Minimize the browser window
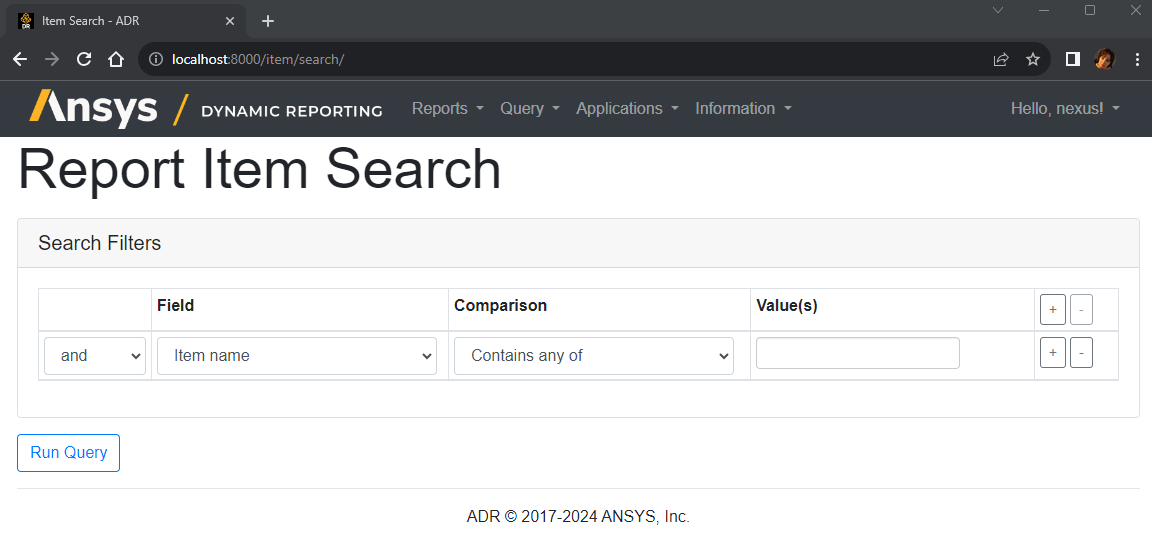 tap(1044, 10)
